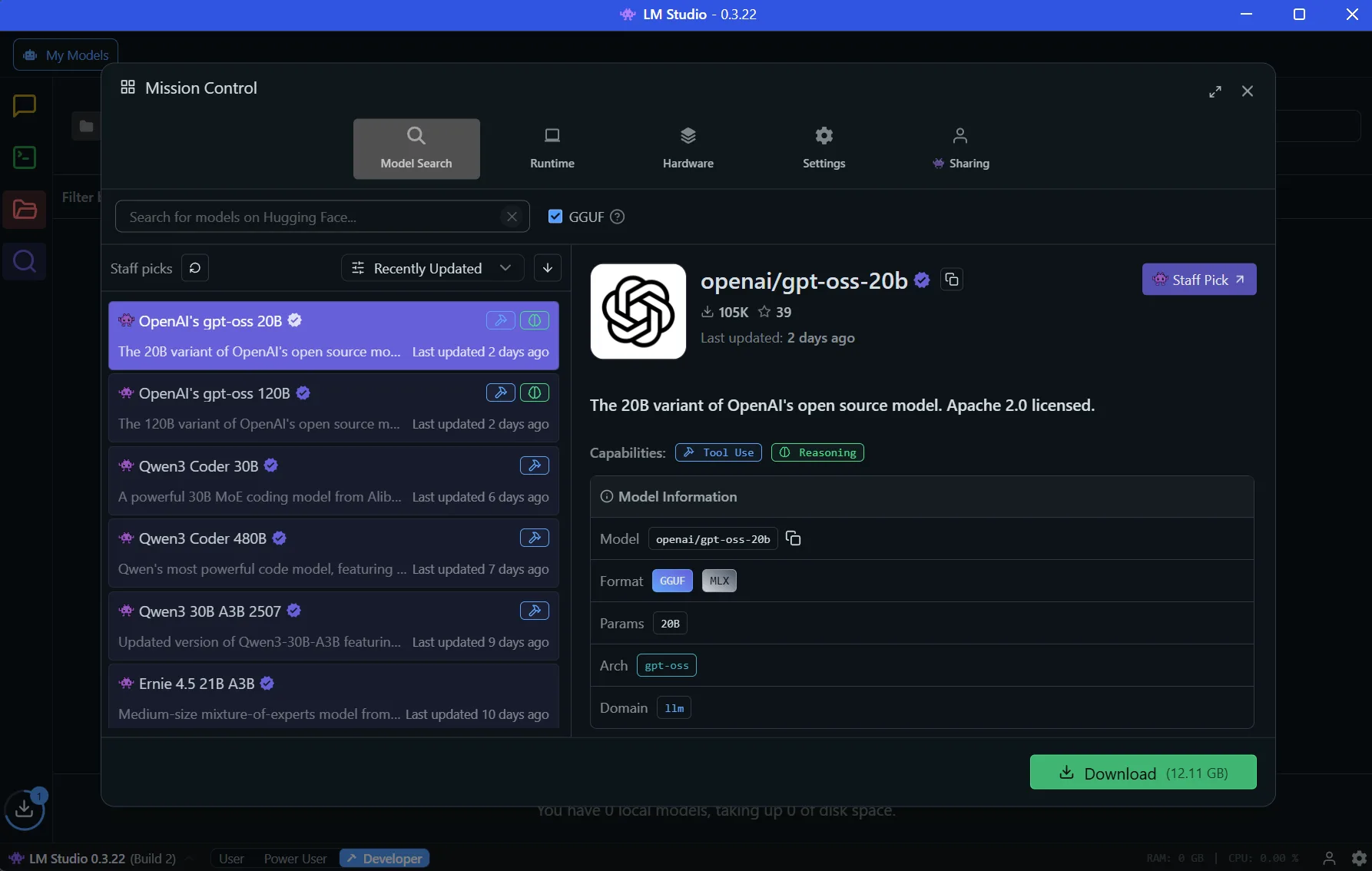Select Qwen3 Coder 30B in list
Viewport: 1372px width, 871px height.
[x=333, y=481]
